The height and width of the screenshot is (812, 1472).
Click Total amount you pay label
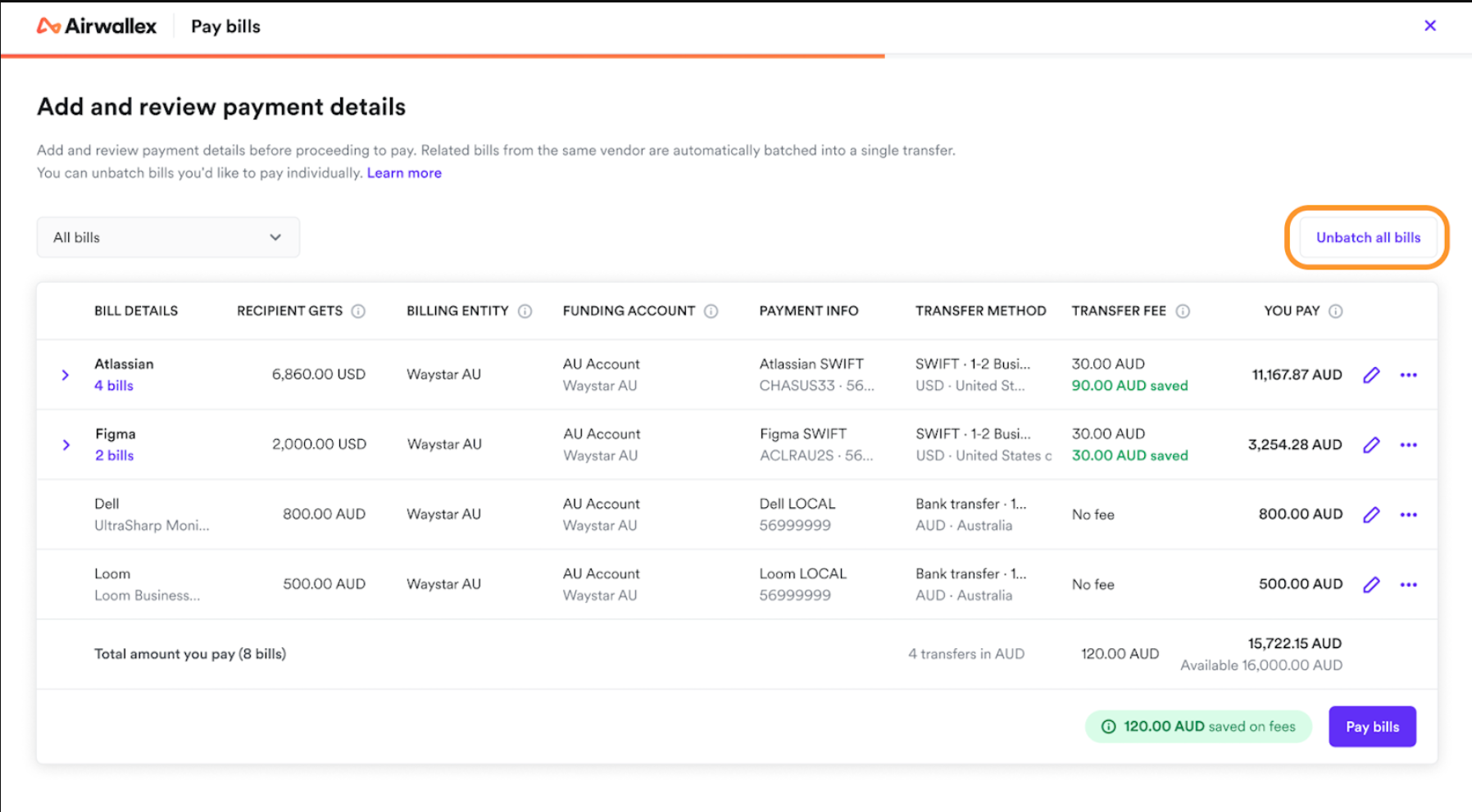[x=190, y=654]
